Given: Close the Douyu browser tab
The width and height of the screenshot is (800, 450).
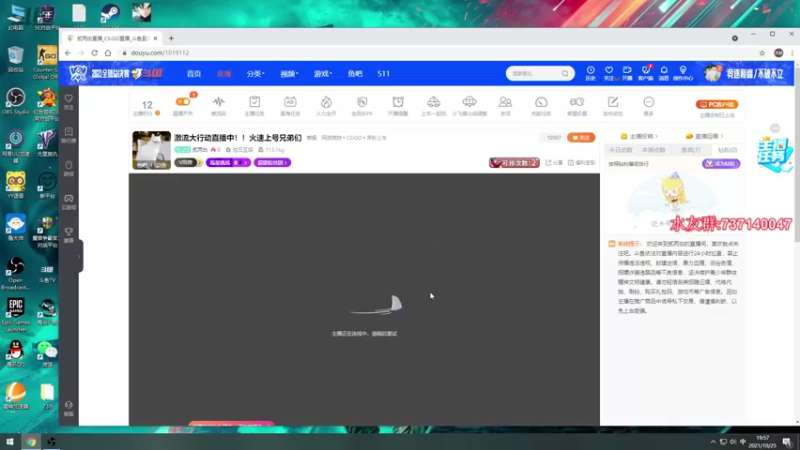Looking at the screenshot, I should 156,38.
